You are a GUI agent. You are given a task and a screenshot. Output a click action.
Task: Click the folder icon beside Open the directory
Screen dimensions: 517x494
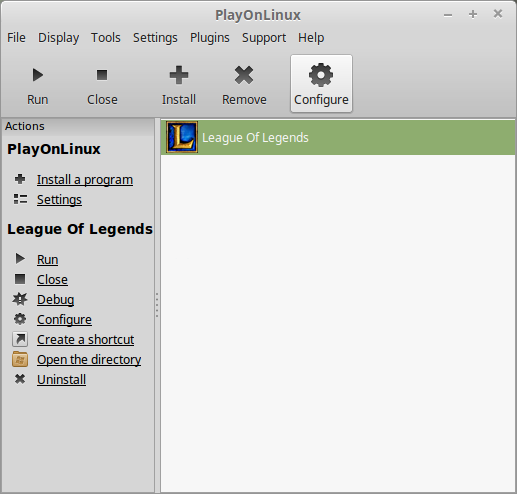(x=20, y=359)
